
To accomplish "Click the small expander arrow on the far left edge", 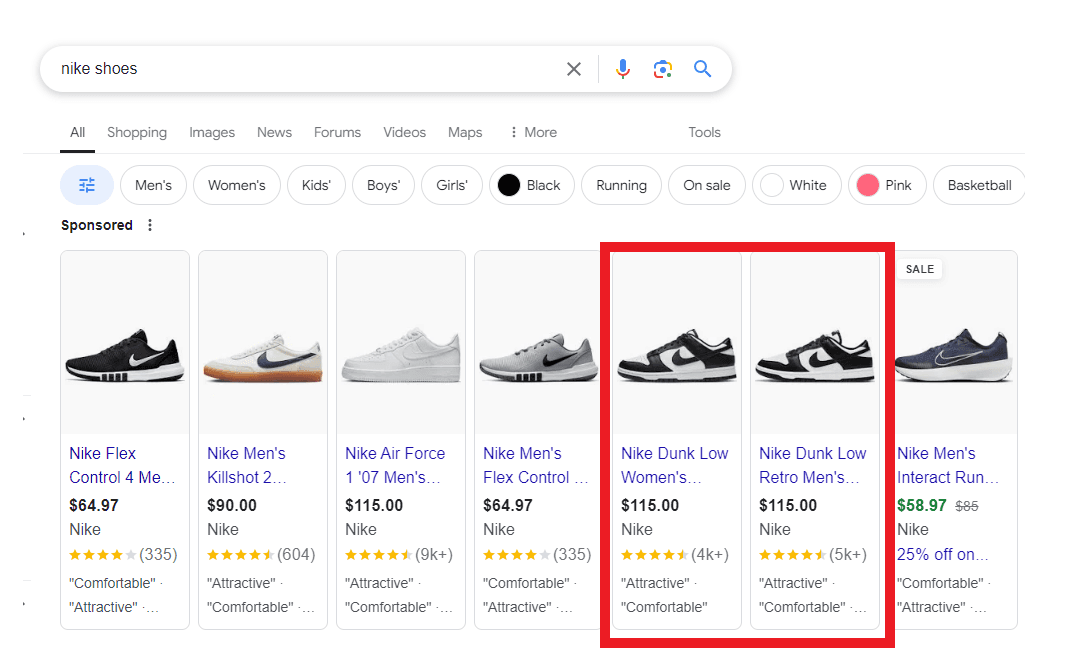I will tap(25, 232).
